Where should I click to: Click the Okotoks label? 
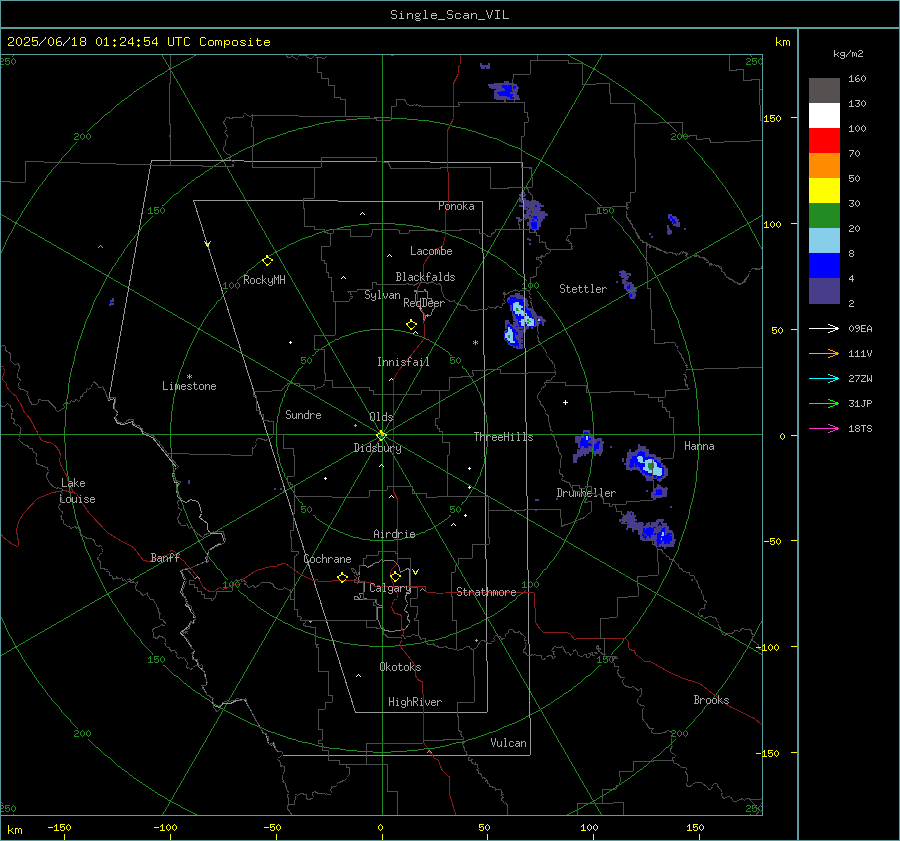[x=400, y=667]
